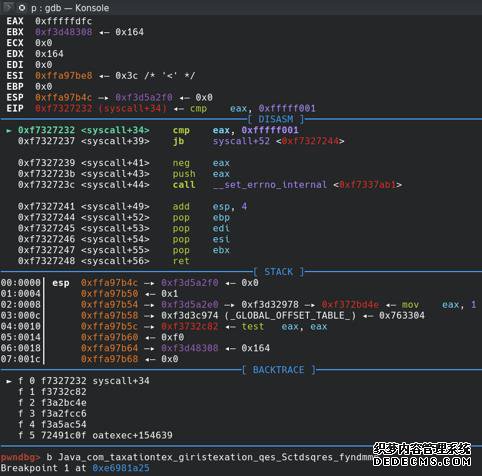The height and width of the screenshot is (476, 482).
Task: Select the neg eax line at syscall+41
Action: click(x=124, y=163)
